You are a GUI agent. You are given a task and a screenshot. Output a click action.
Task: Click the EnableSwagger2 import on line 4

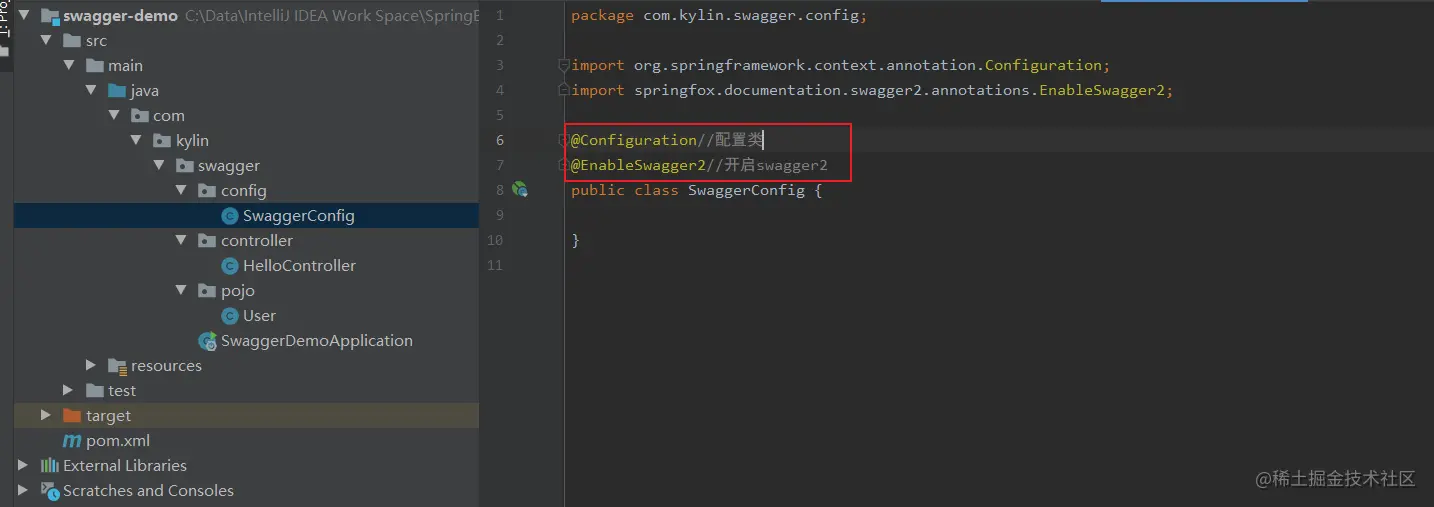pos(872,91)
